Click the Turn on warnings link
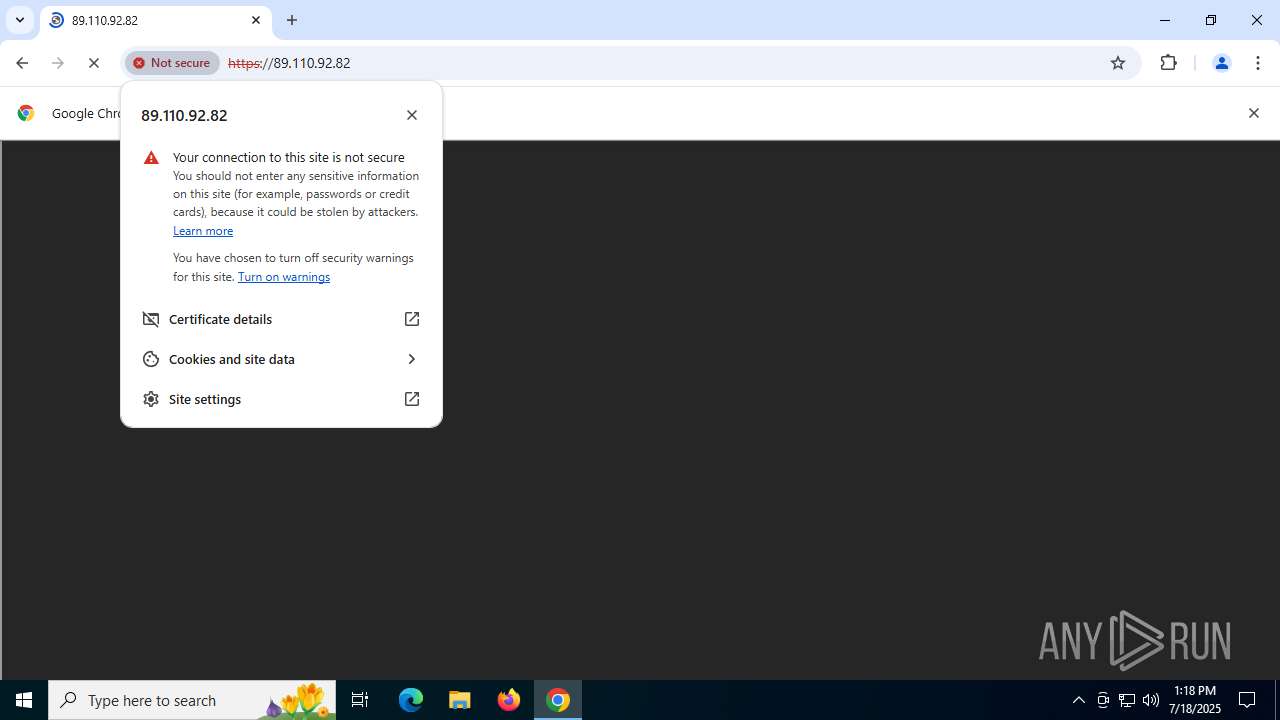The height and width of the screenshot is (720, 1280). (x=284, y=277)
